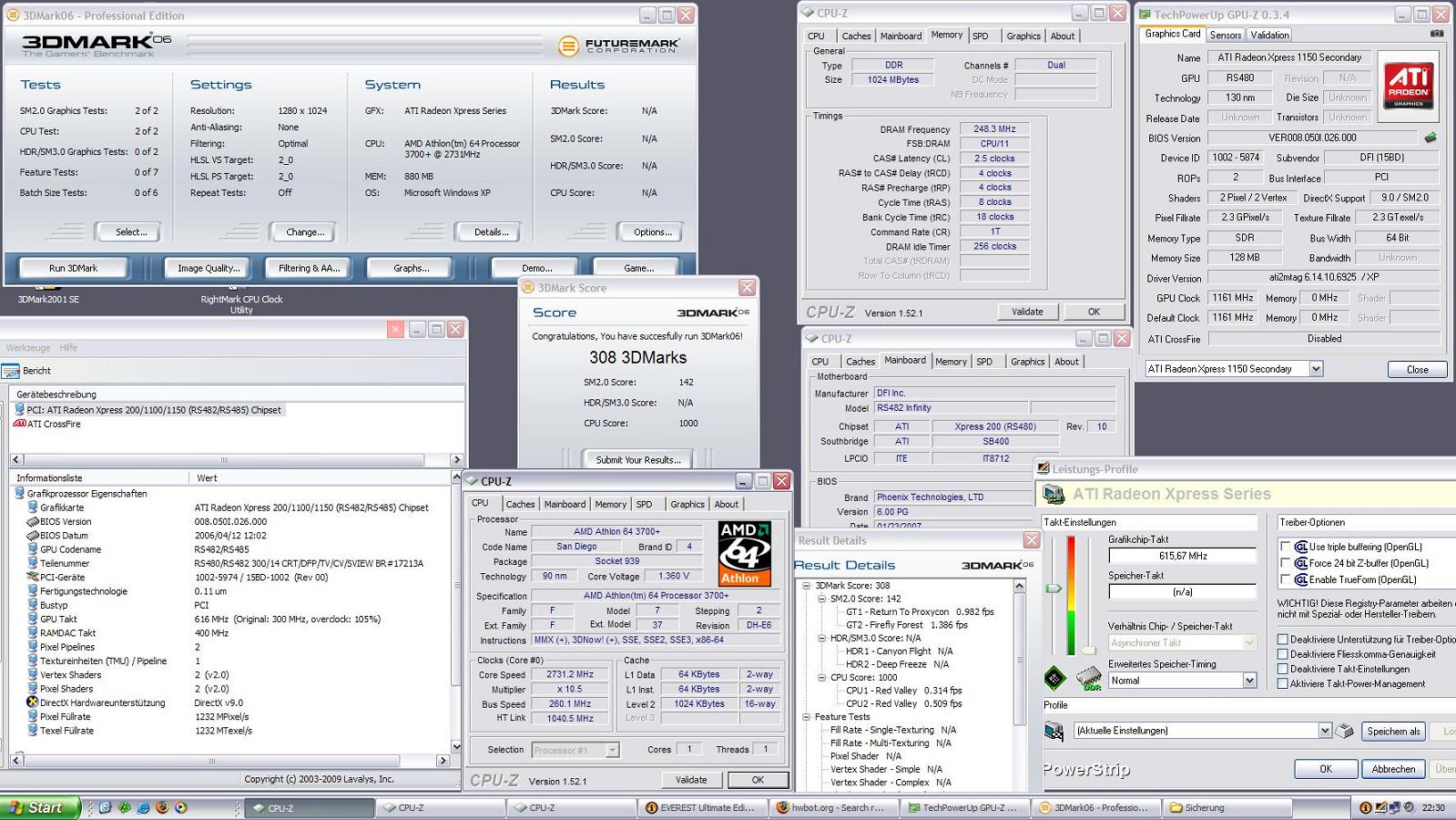Open SPD tab in the CPU-Z mainboard window
This screenshot has height=820, width=1456.
(984, 362)
